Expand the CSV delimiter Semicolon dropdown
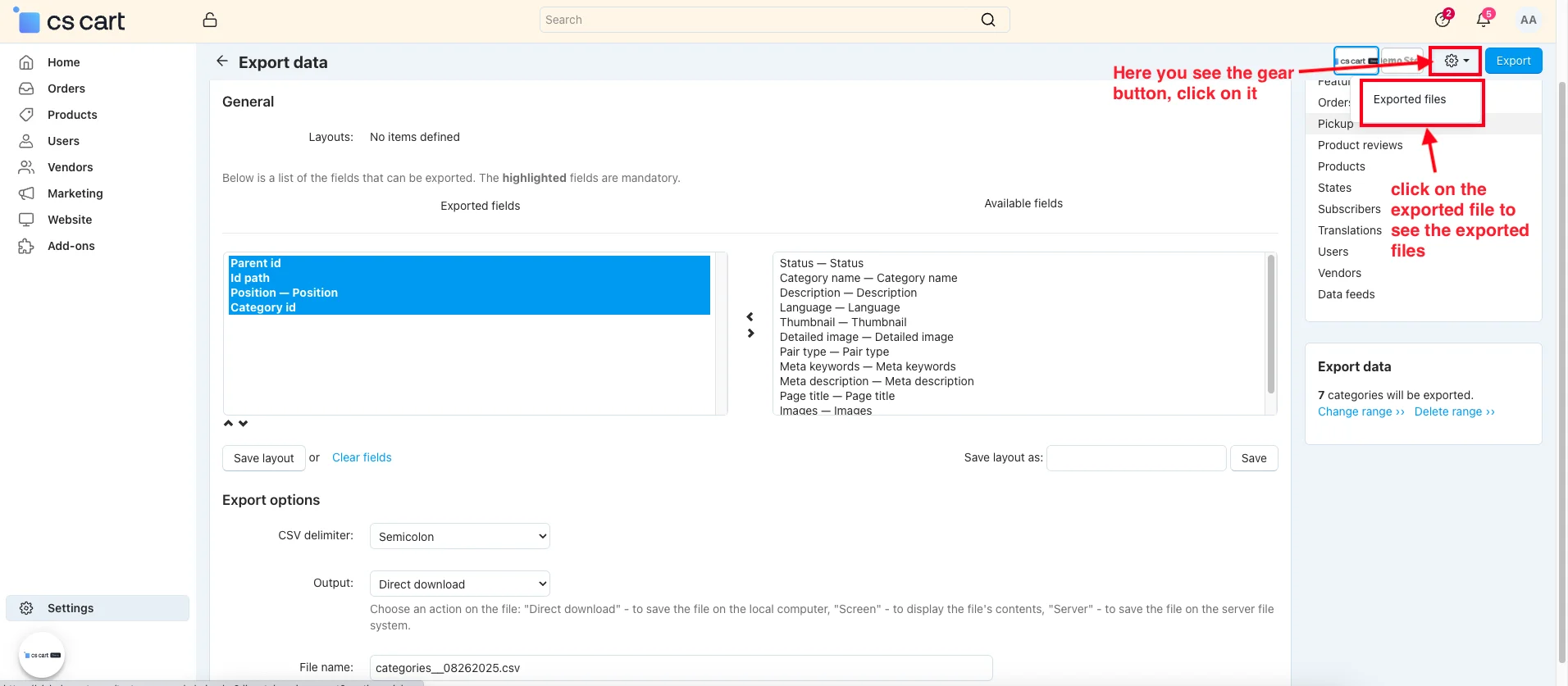Image resolution: width=1568 pixels, height=686 pixels. [x=459, y=536]
